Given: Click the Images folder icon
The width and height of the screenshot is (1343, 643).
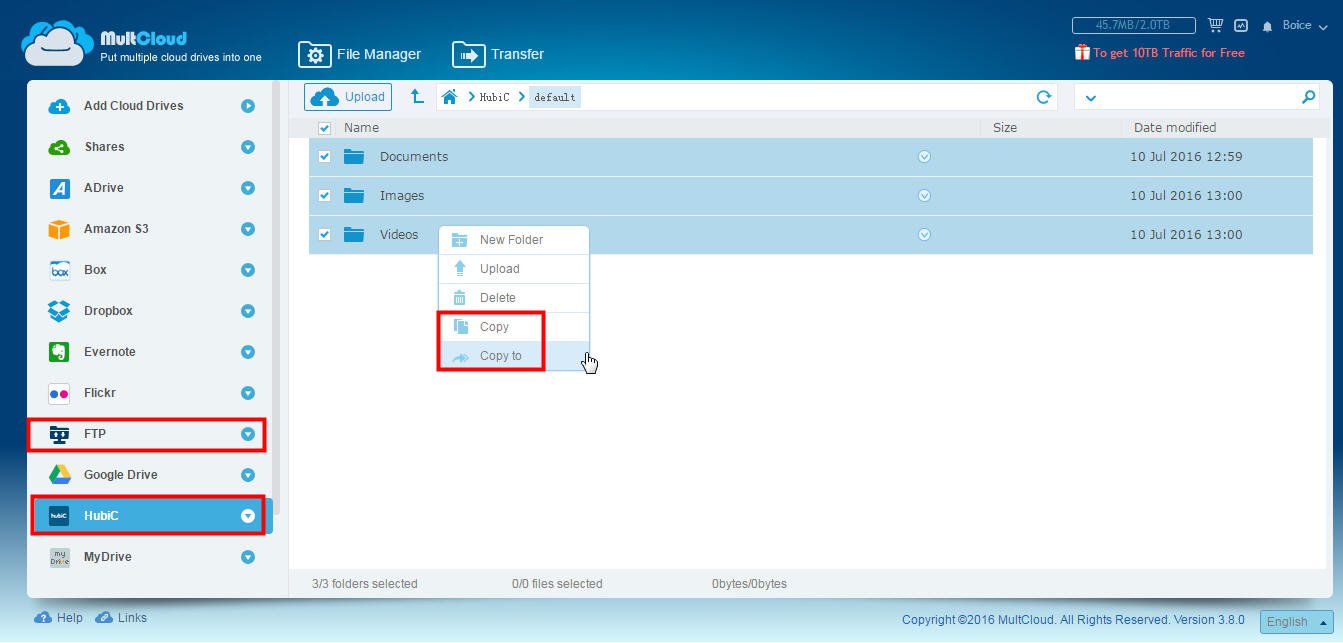Looking at the screenshot, I should pyautogui.click(x=354, y=195).
